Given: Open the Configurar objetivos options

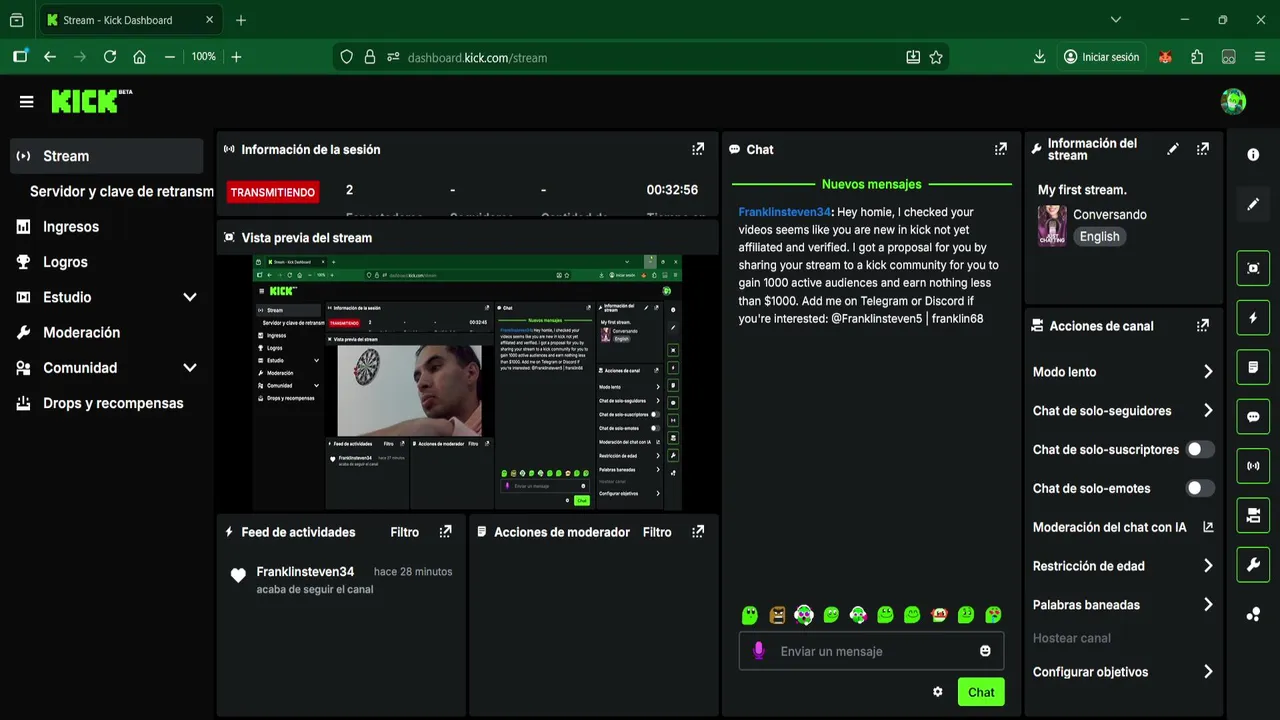Looking at the screenshot, I should click(1123, 672).
